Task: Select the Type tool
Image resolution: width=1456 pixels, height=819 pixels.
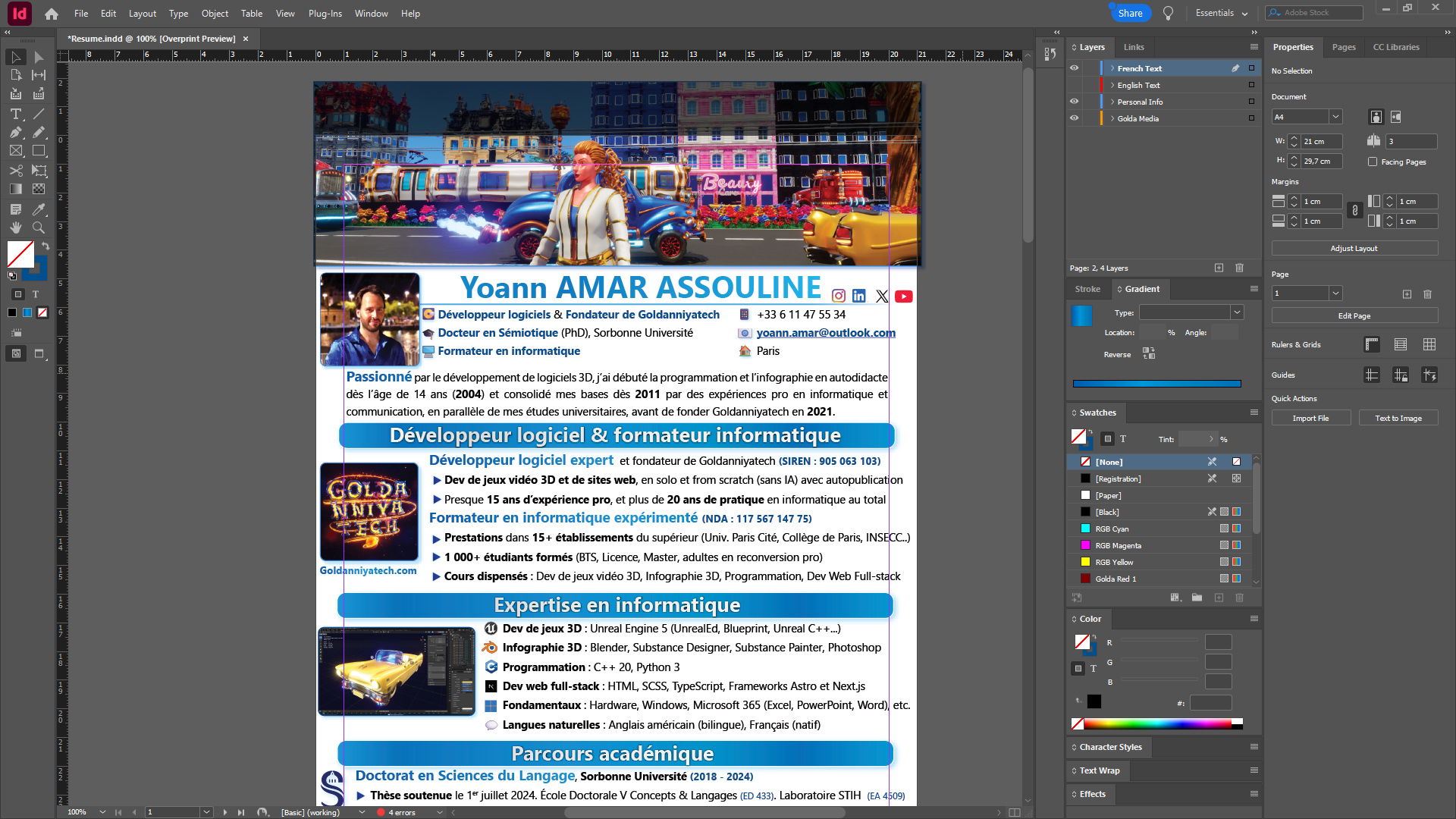Action: pyautogui.click(x=15, y=114)
